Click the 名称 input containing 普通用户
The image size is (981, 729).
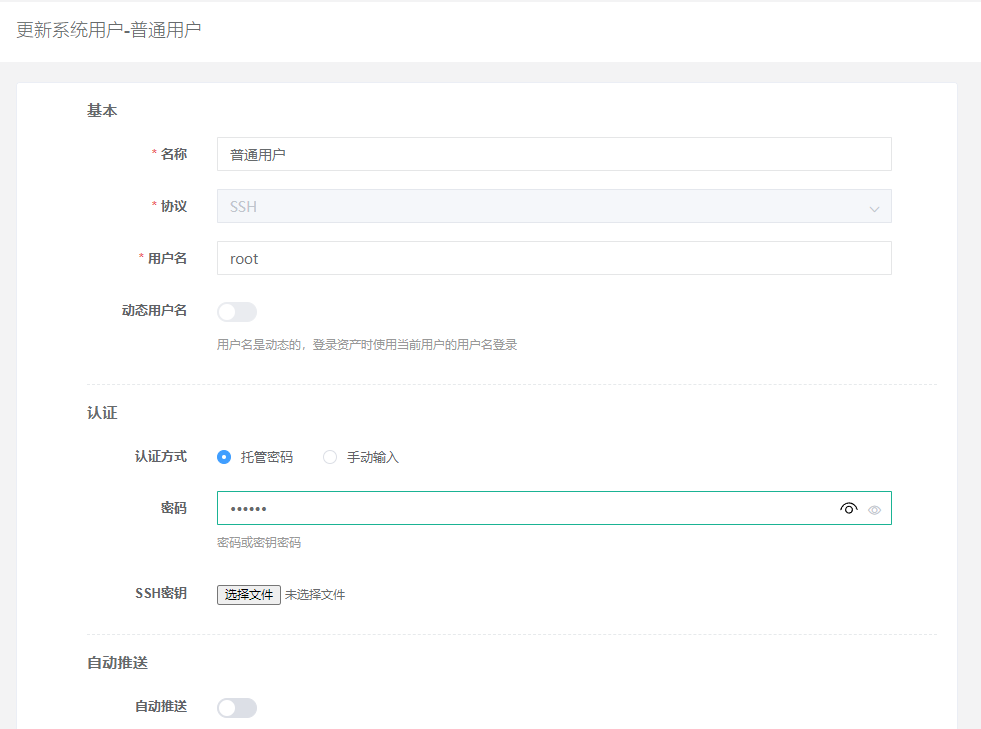(x=553, y=154)
